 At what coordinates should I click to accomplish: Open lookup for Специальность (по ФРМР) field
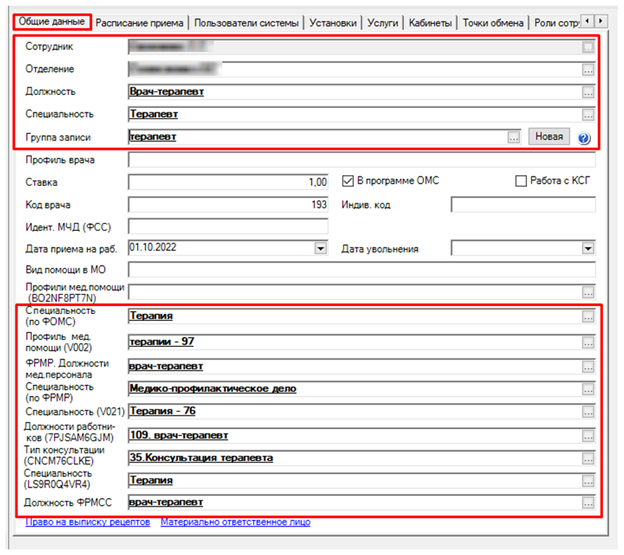588,389
